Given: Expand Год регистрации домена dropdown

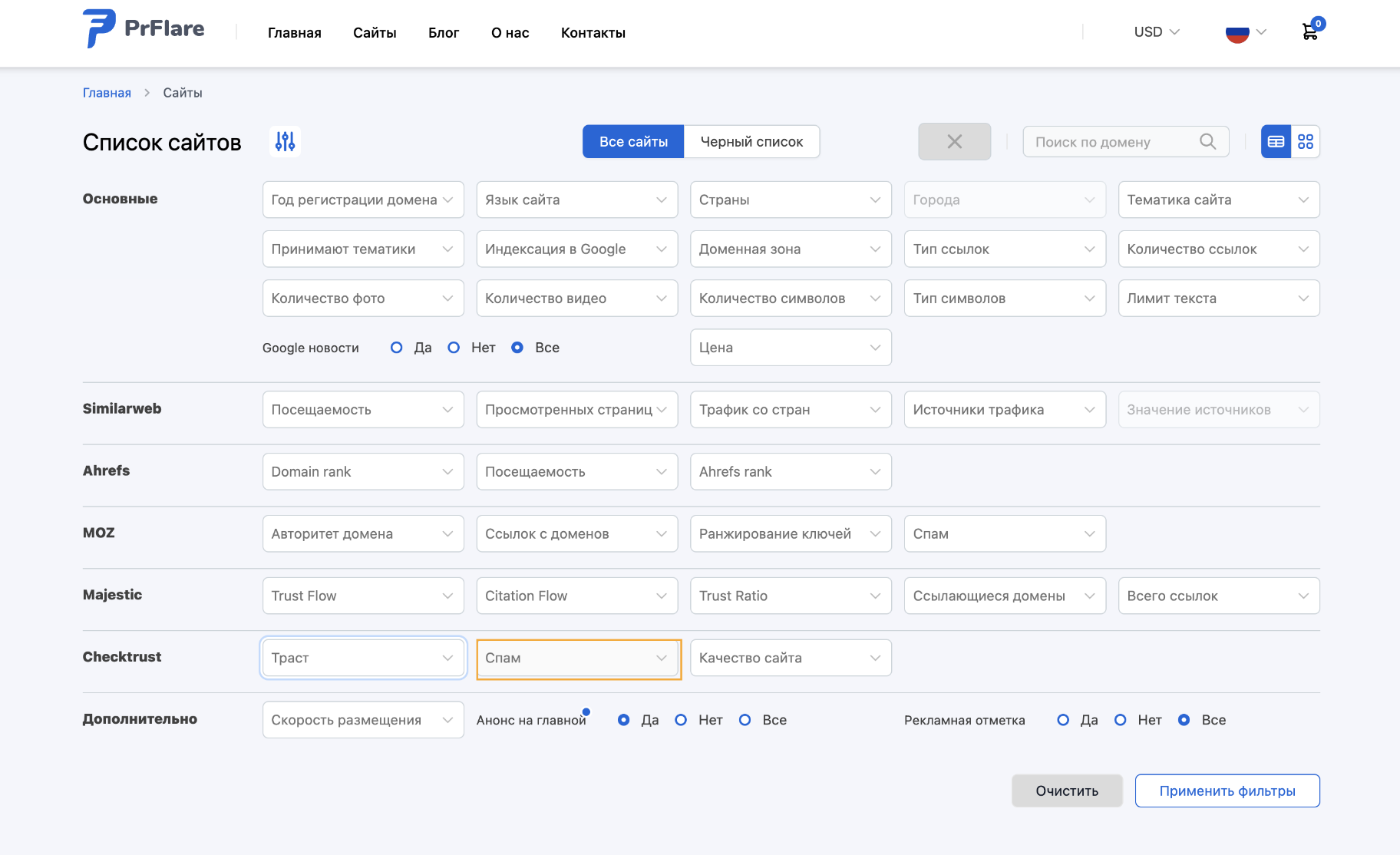Looking at the screenshot, I should click(363, 200).
